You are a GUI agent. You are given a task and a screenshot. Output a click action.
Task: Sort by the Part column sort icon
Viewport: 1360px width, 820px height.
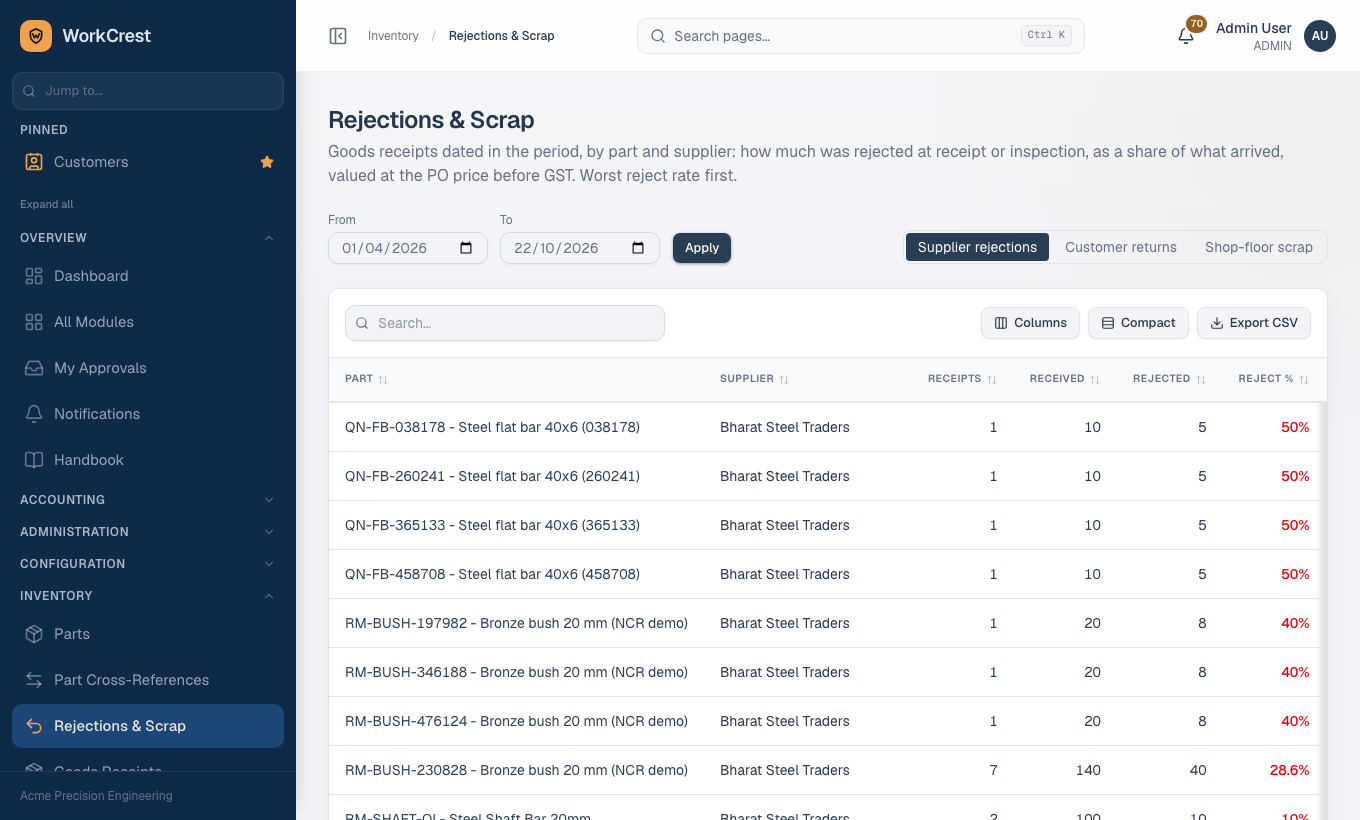click(383, 379)
